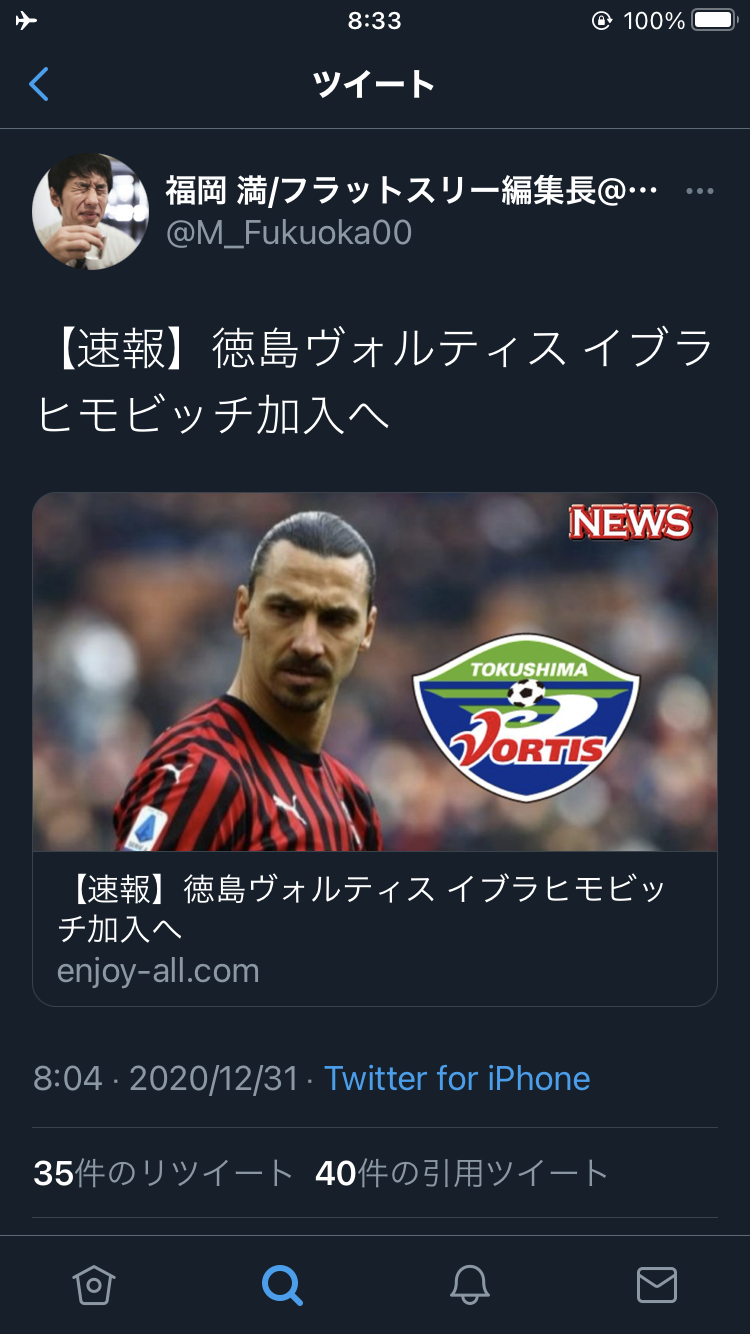Tap the airplane mode status icon

tap(26, 21)
